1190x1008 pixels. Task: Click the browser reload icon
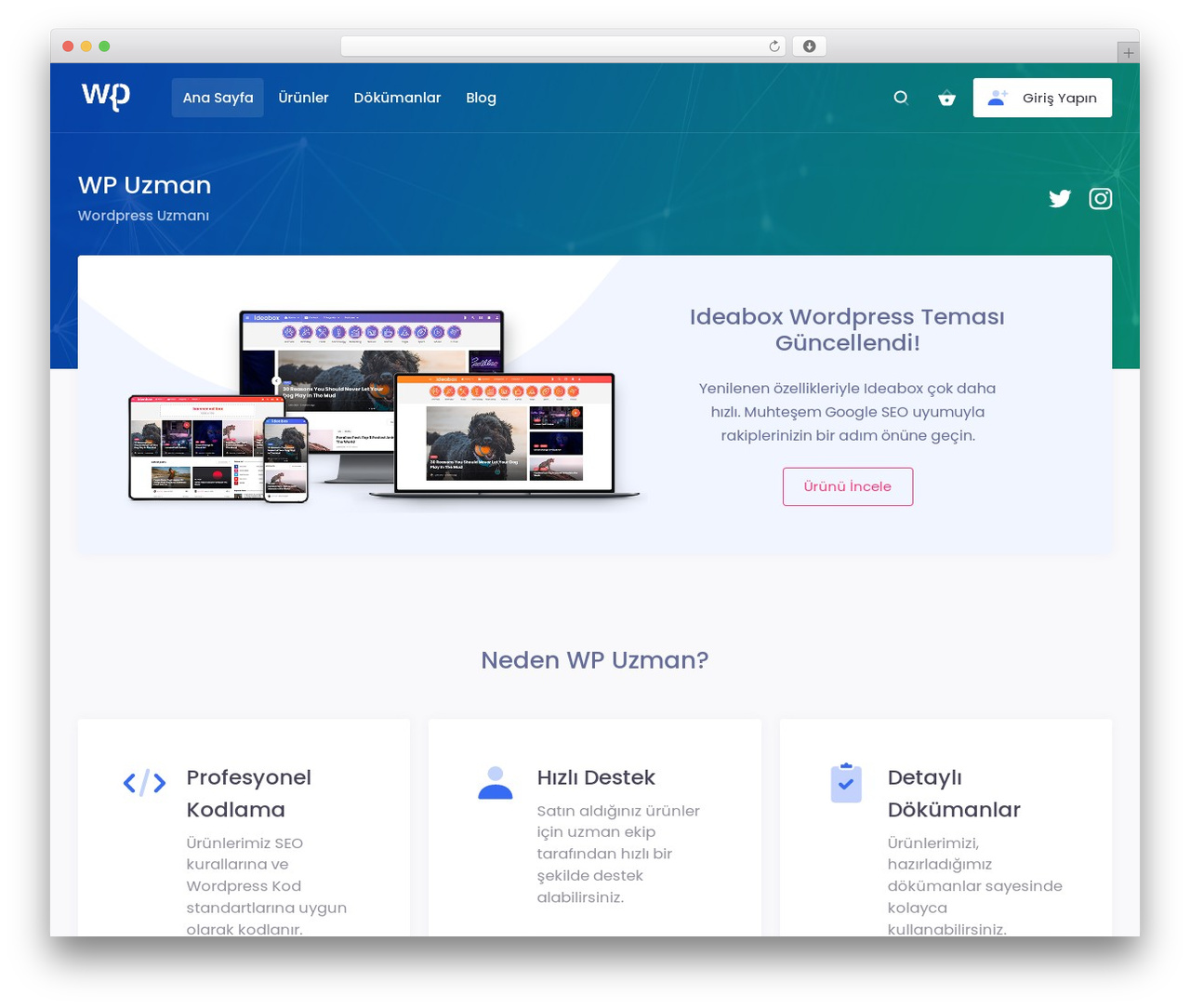point(774,46)
